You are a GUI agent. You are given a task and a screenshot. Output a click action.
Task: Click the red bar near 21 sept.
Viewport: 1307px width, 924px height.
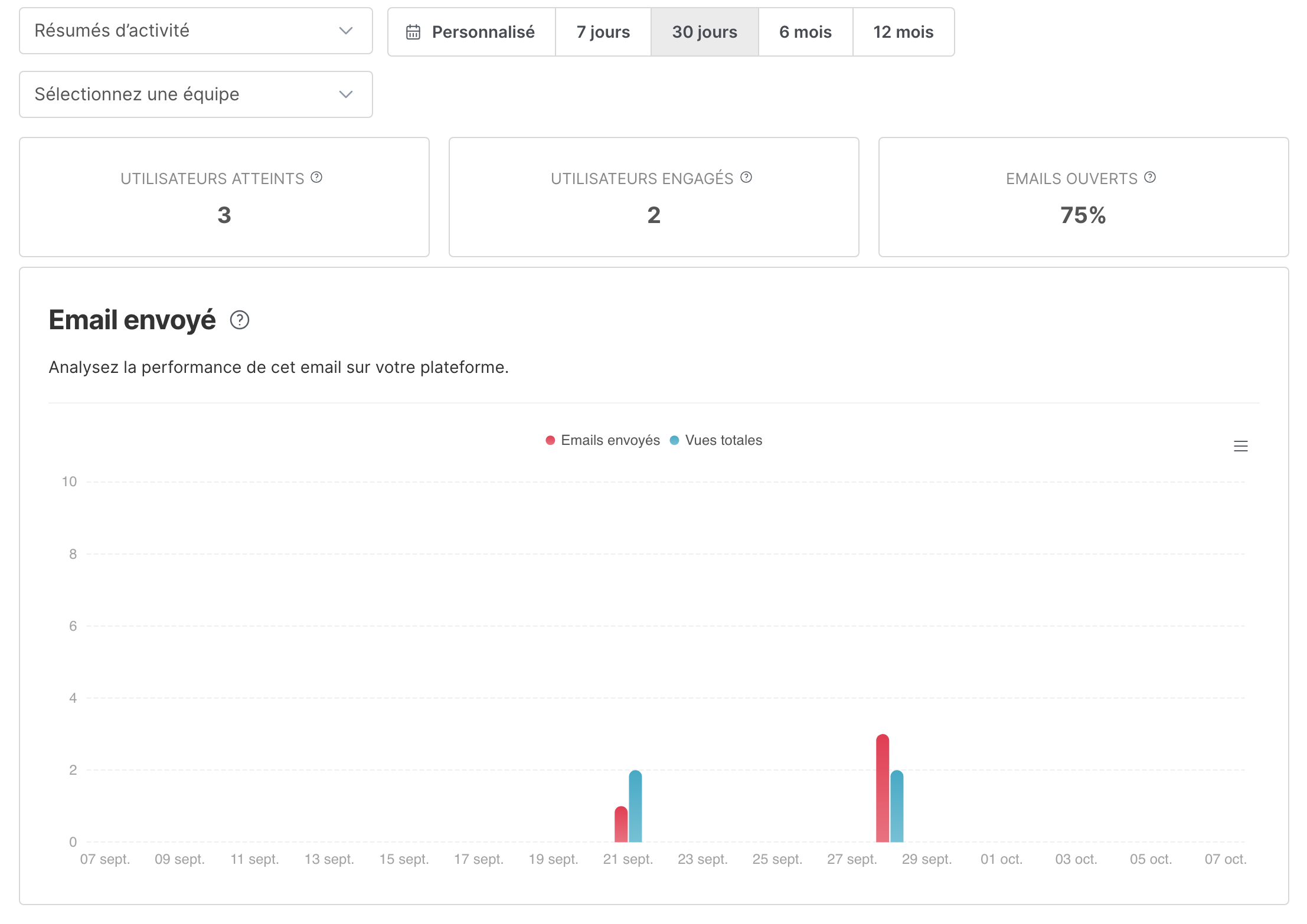click(x=621, y=824)
